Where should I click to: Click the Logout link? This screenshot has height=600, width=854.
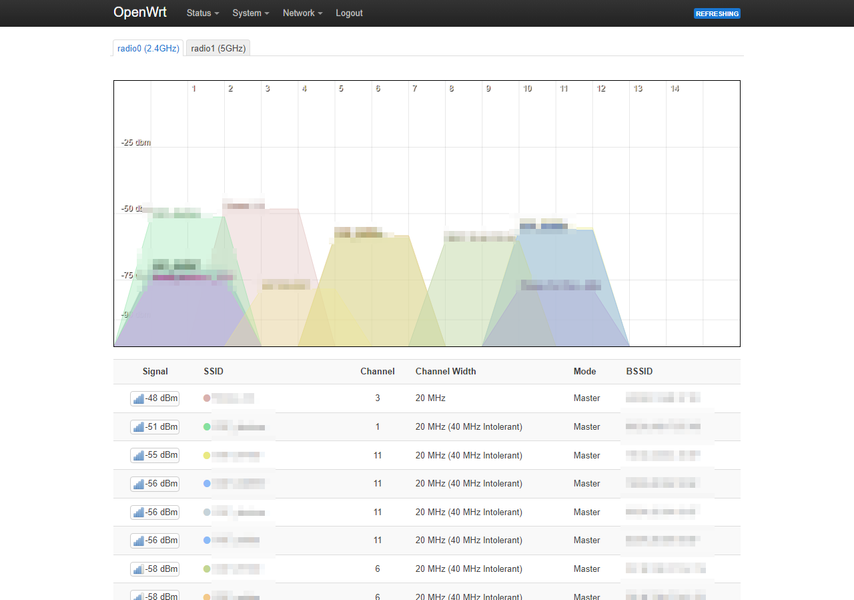pyautogui.click(x=349, y=13)
